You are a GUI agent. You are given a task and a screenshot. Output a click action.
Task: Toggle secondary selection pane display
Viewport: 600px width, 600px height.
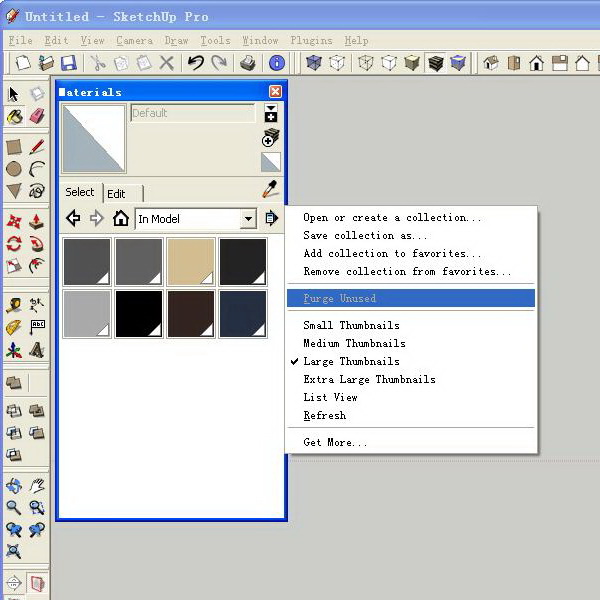click(x=271, y=113)
